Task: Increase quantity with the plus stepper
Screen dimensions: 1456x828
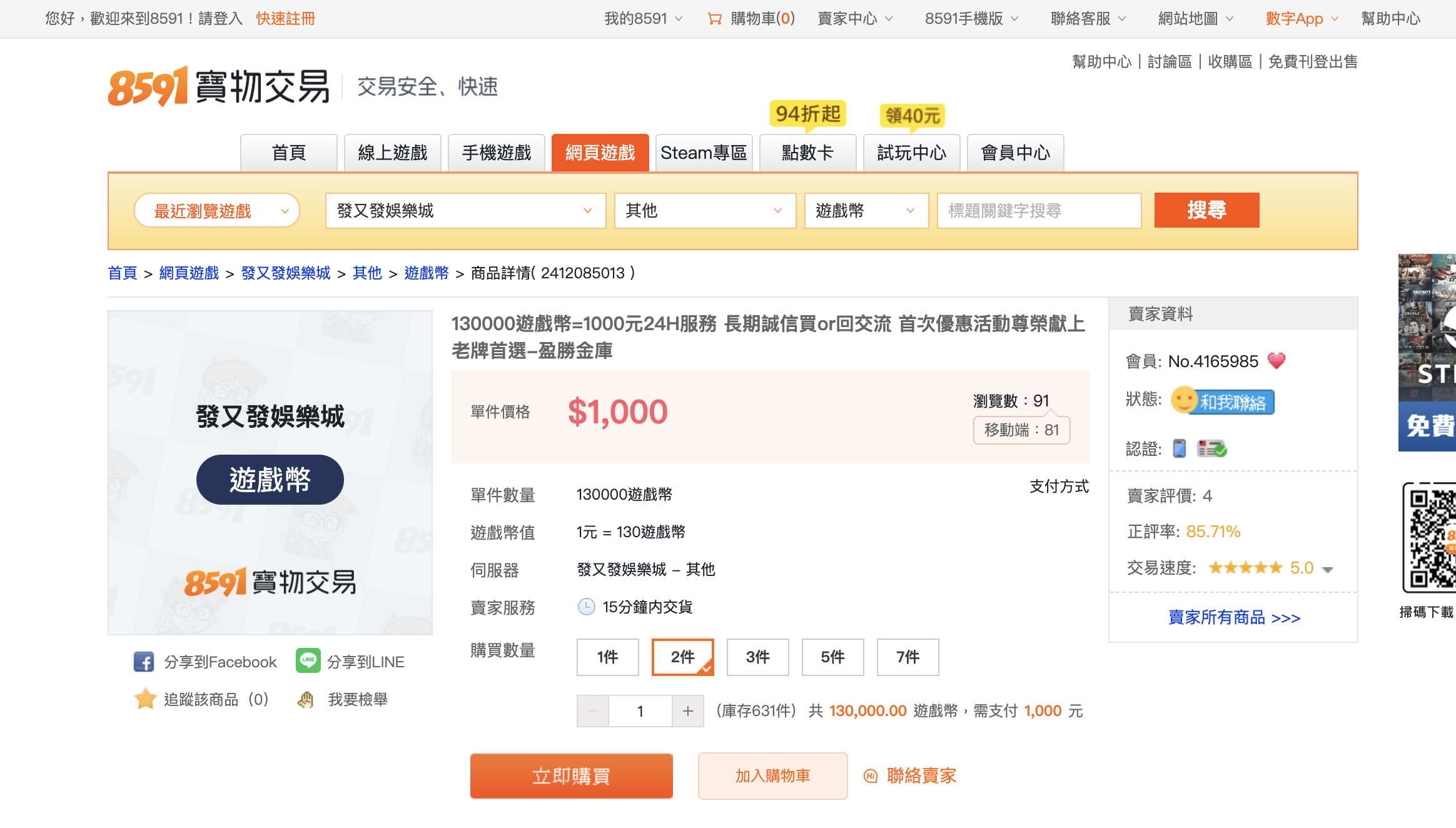Action: 688,711
